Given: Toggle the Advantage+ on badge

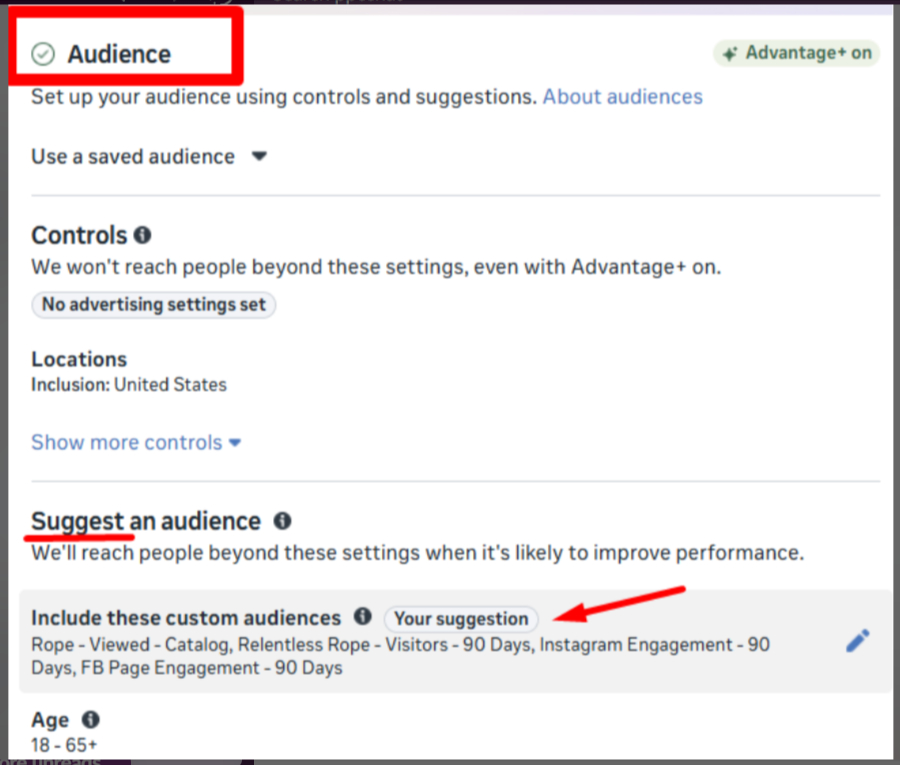Looking at the screenshot, I should click(797, 54).
